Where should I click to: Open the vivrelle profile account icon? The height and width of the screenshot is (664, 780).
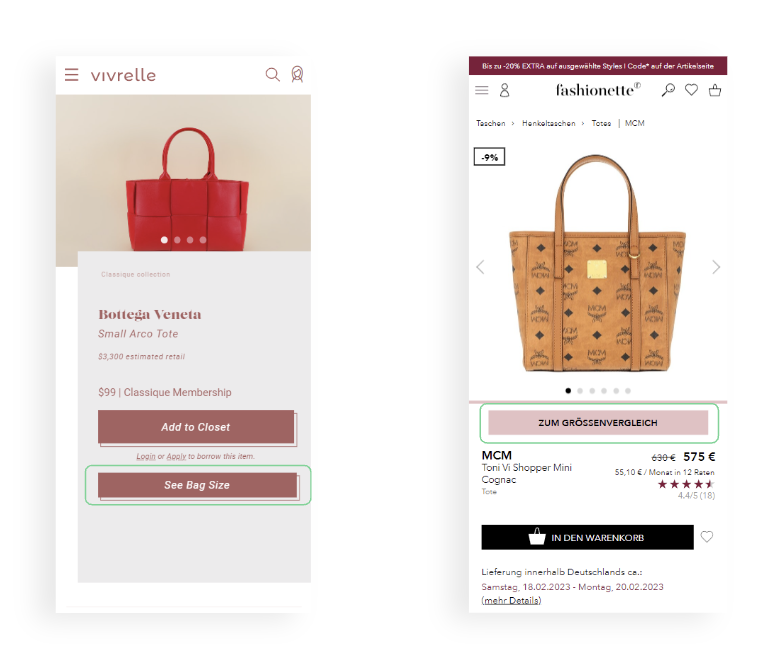pyautogui.click(x=297, y=74)
